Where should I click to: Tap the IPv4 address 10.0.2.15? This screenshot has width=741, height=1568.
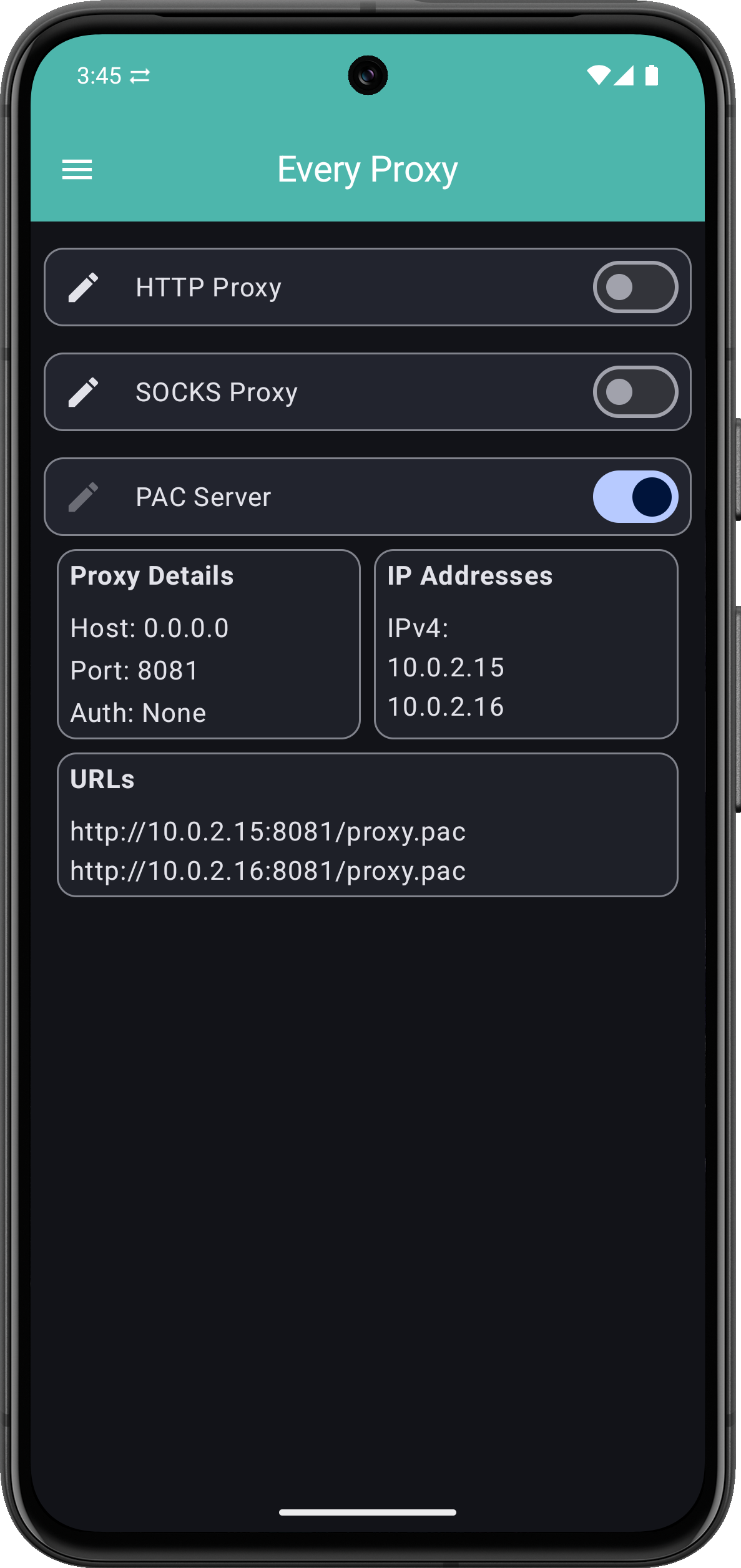pos(446,668)
